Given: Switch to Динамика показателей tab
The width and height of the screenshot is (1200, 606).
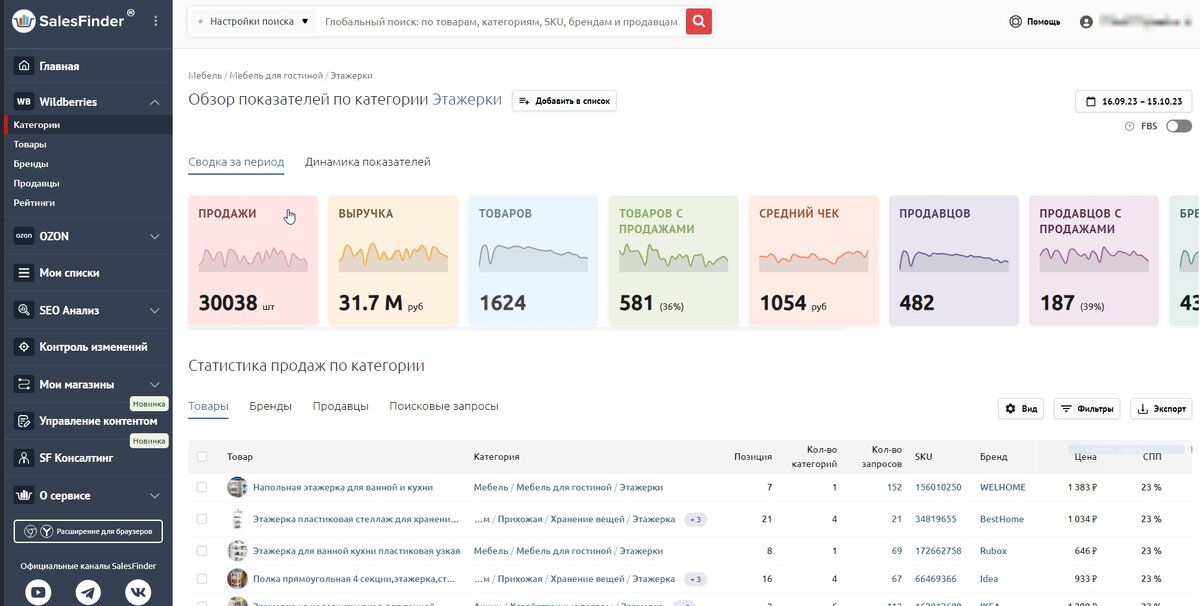Looking at the screenshot, I should coord(368,162).
